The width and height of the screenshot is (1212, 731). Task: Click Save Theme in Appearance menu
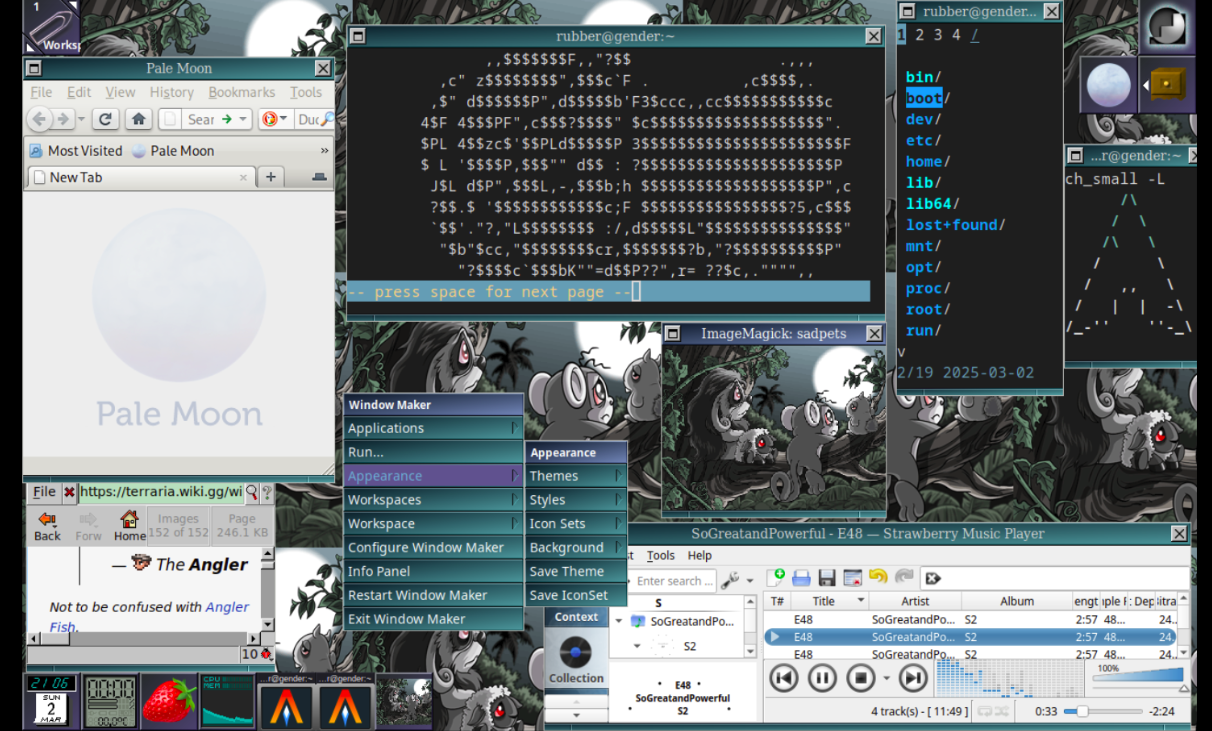tap(566, 571)
